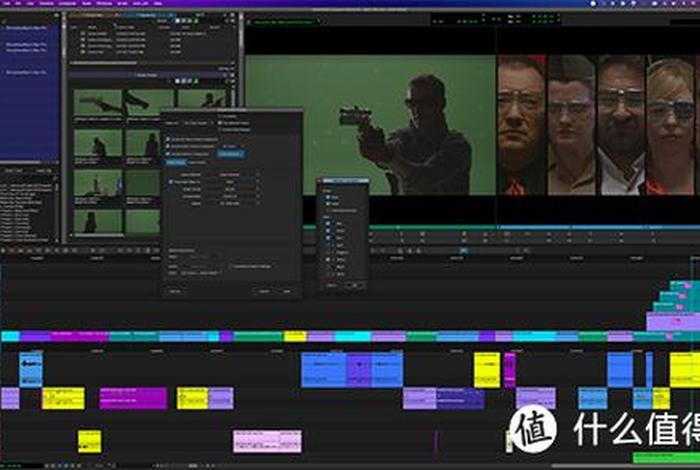The image size is (700, 470).
Task: Click the bottom-right confirm button in the large dialog
Action: pyautogui.click(x=288, y=291)
